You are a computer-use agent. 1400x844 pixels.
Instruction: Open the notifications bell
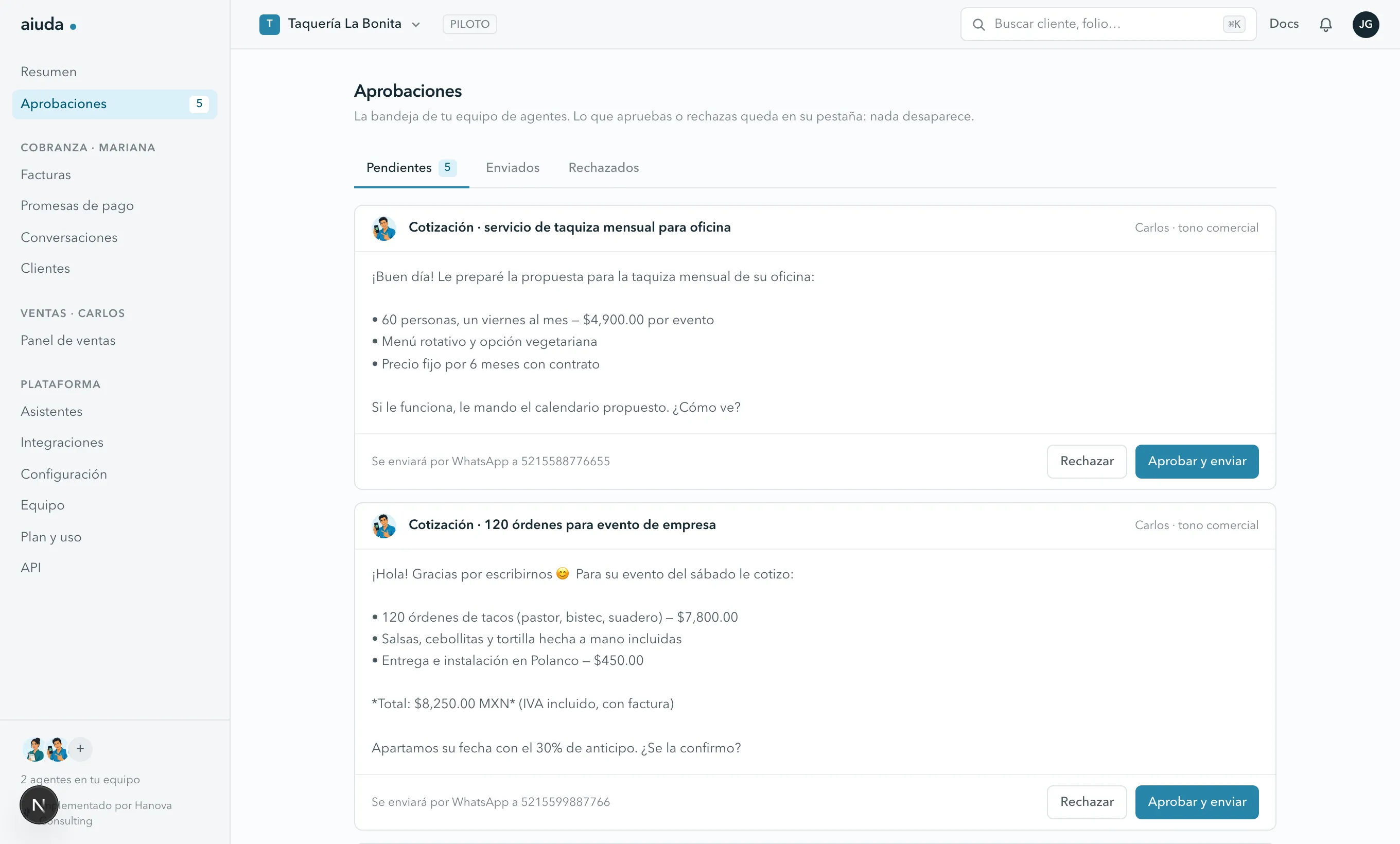click(1325, 24)
